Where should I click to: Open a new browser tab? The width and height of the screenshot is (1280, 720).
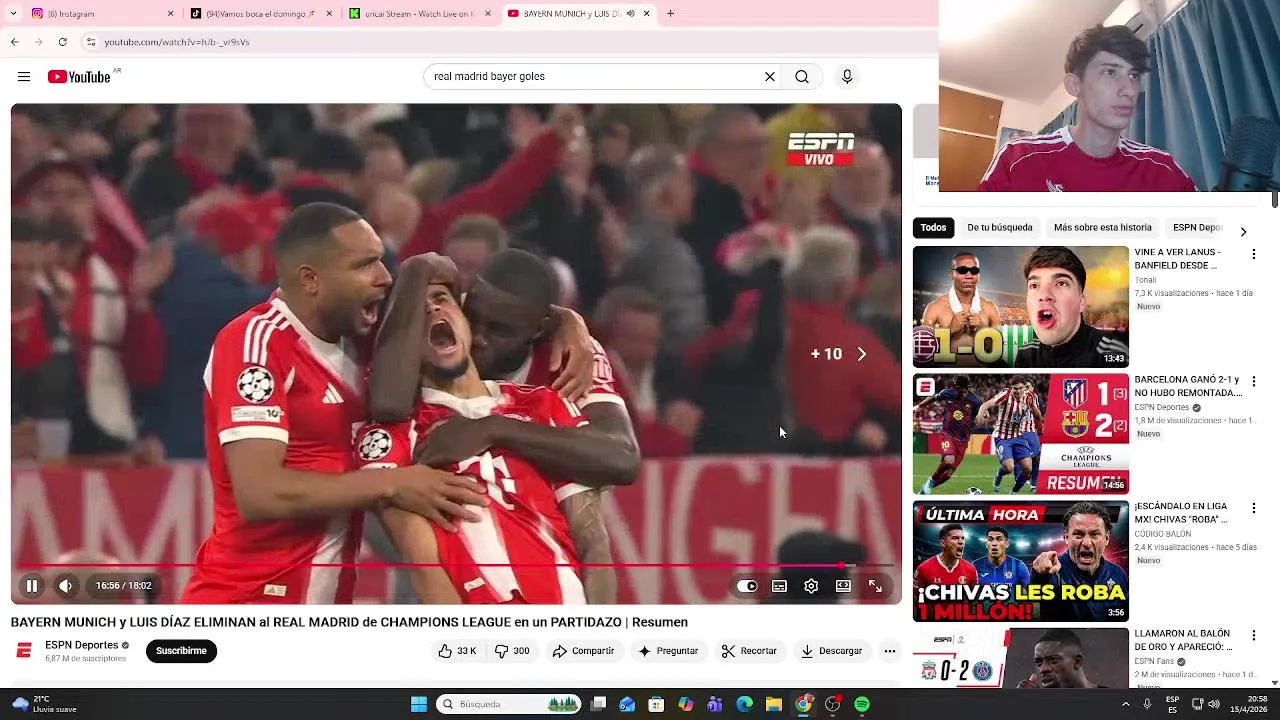pos(670,14)
